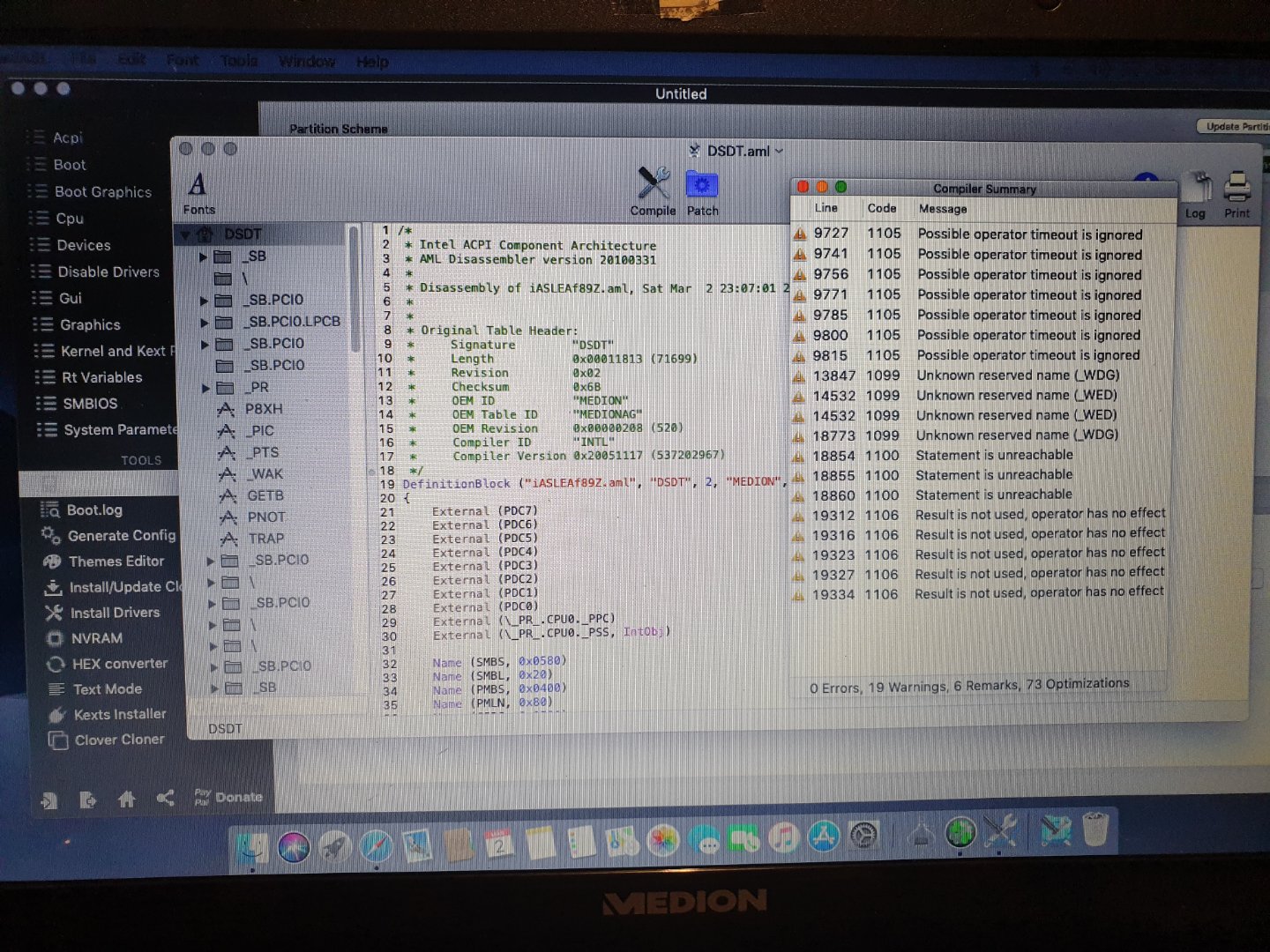Open the Fonts picker in MaciASL toolbar
Screen dimensions: 1270x952
pyautogui.click(x=198, y=193)
